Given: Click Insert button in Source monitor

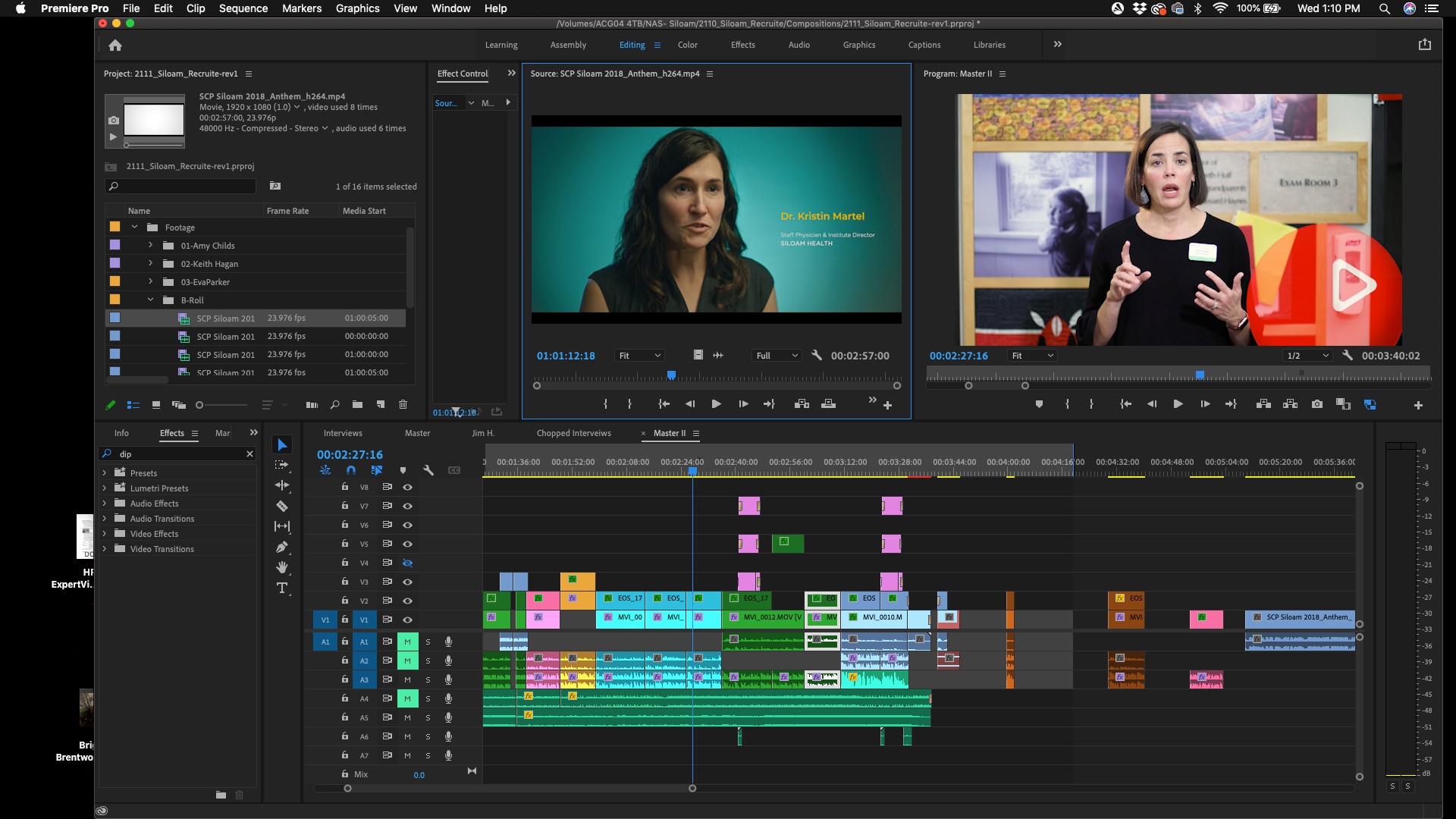Looking at the screenshot, I should point(802,404).
